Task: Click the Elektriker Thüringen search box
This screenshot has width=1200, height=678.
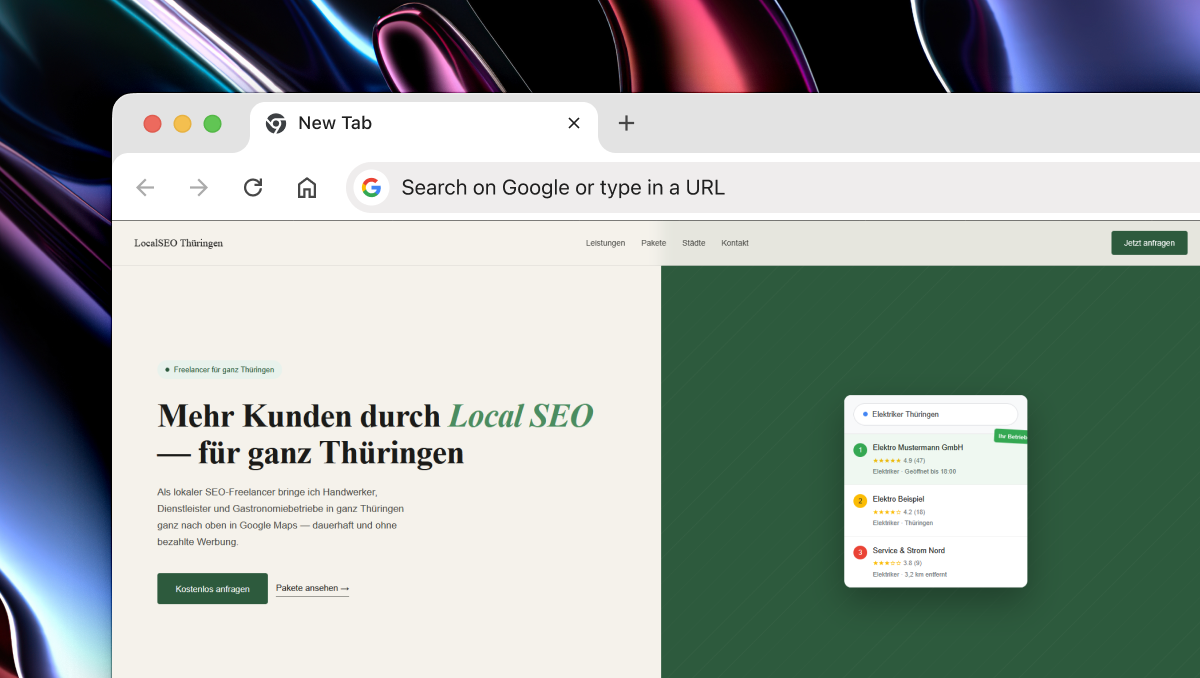Action: (935, 414)
